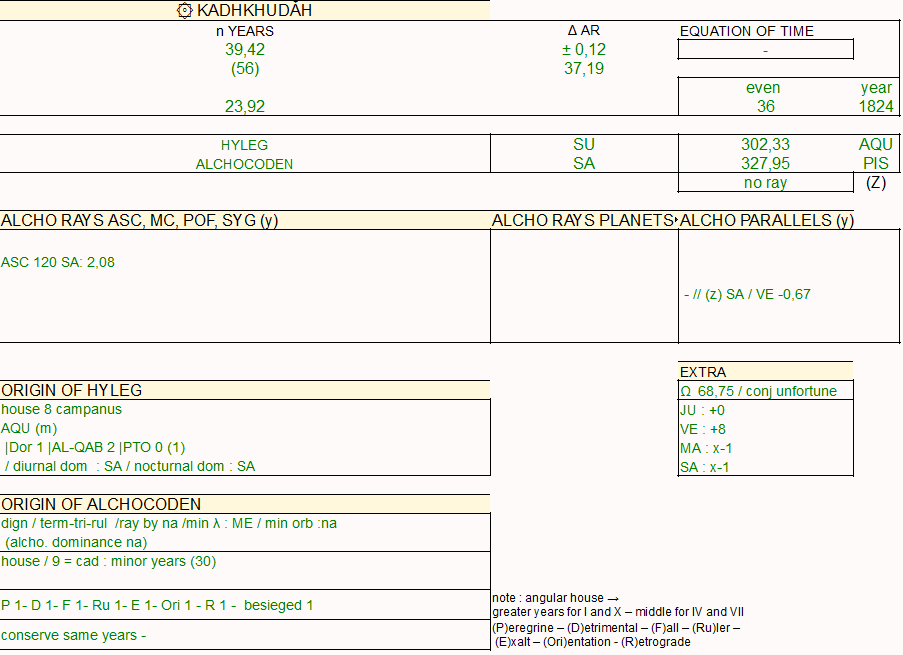Click the 'house 8 campanus' line
903x655 pixels.
coord(62,410)
